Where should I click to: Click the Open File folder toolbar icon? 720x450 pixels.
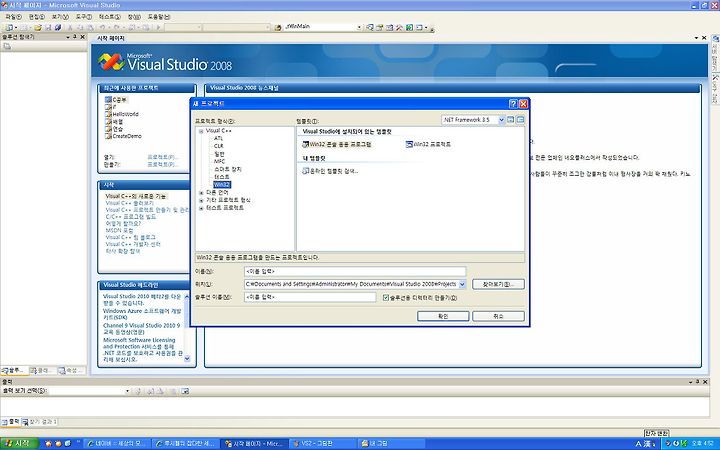tap(38, 28)
